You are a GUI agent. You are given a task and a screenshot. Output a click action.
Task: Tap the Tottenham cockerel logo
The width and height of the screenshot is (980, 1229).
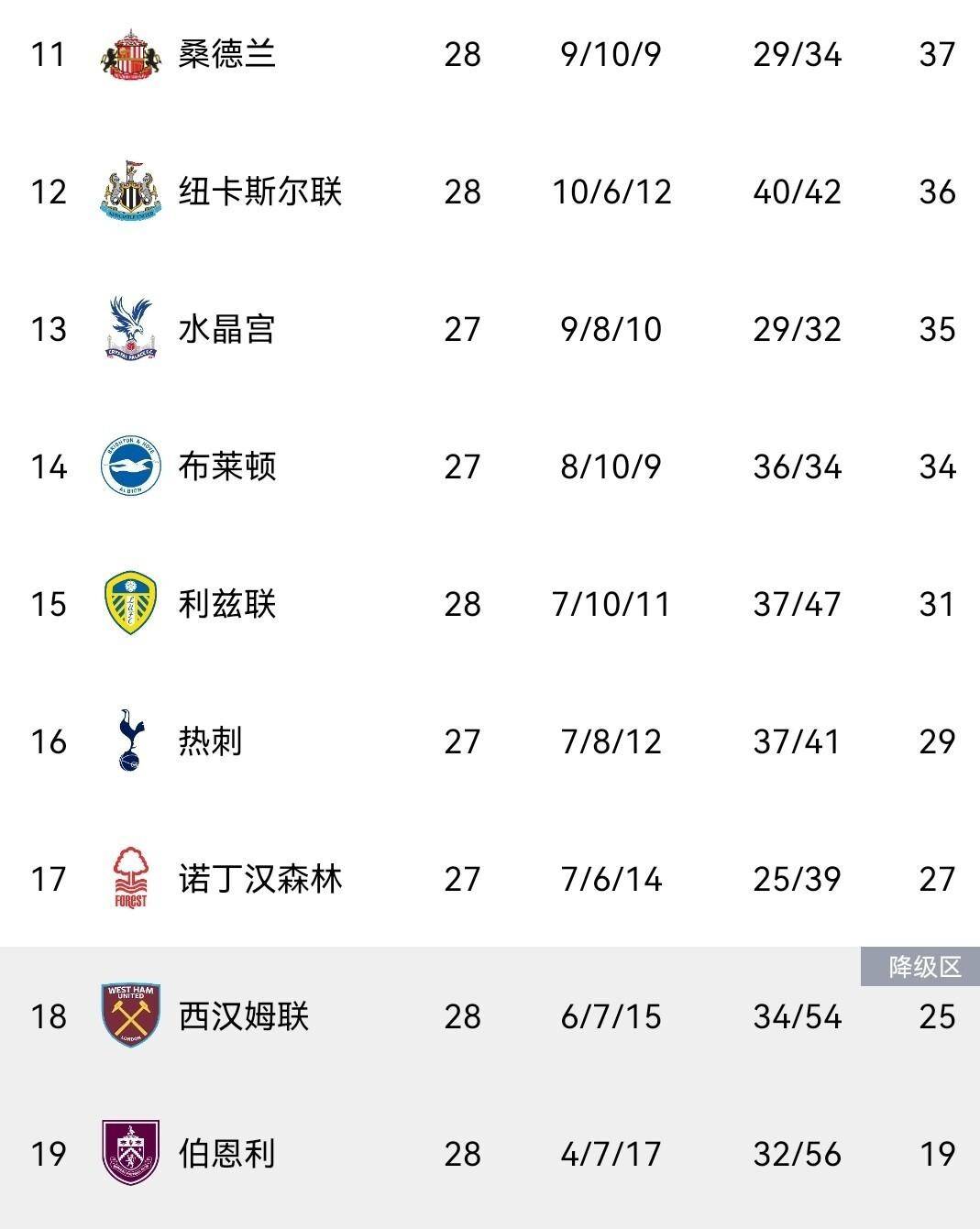130,741
